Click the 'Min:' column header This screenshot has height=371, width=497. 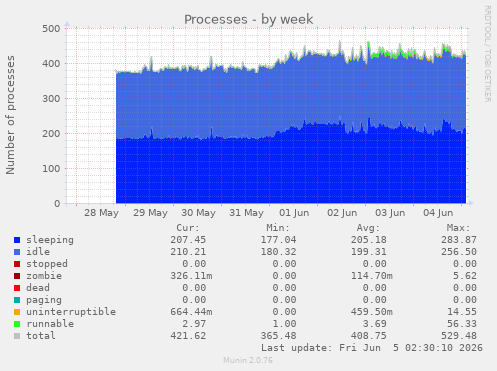tap(278, 228)
